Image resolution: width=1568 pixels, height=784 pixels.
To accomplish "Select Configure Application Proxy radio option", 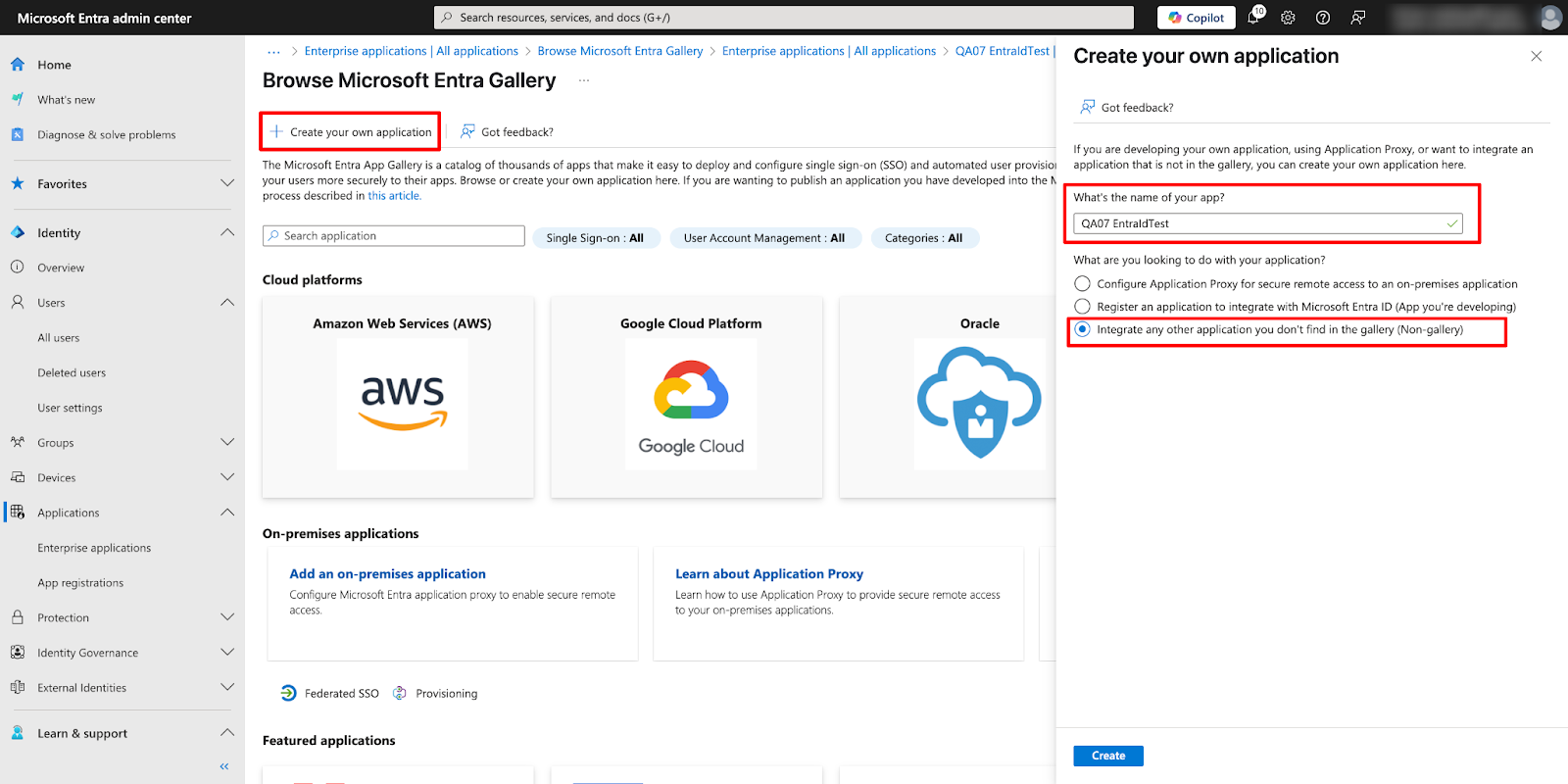I will (1082, 283).
